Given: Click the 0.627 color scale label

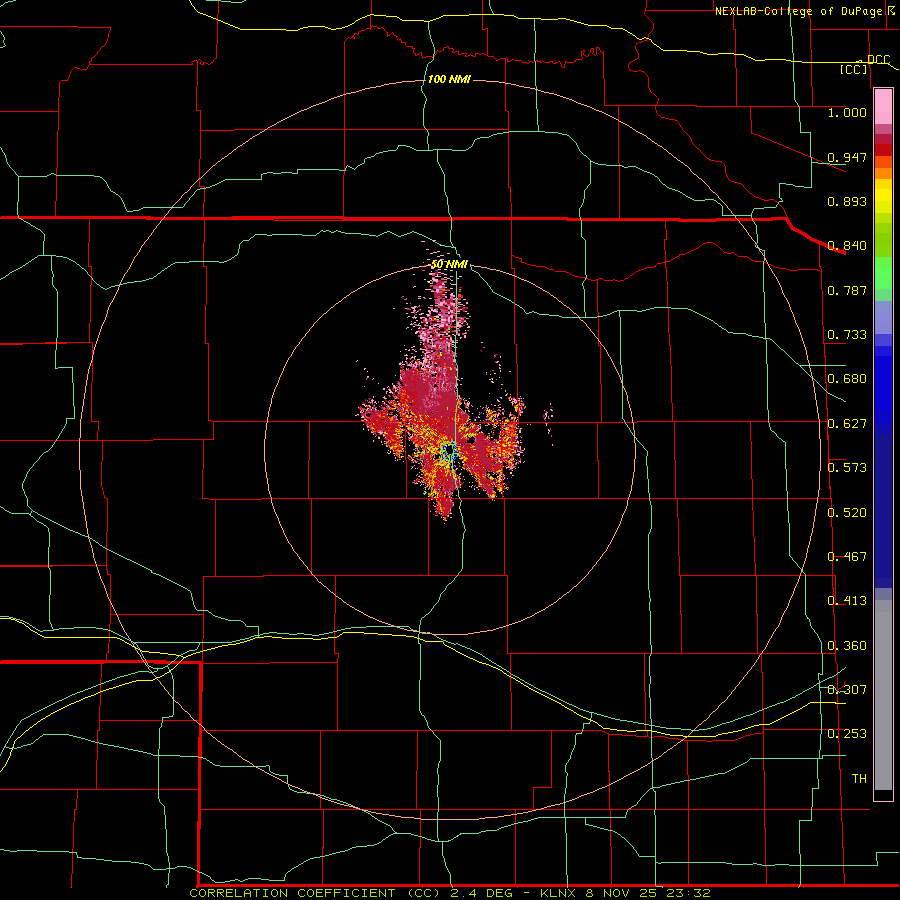Looking at the screenshot, I should [x=847, y=424].
